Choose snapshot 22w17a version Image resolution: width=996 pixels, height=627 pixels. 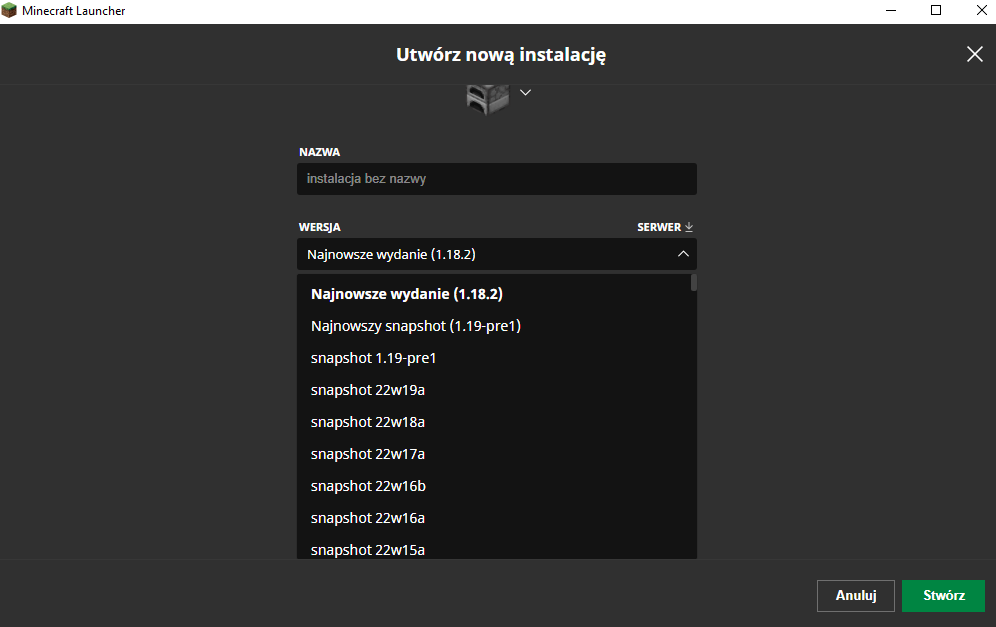click(495, 454)
